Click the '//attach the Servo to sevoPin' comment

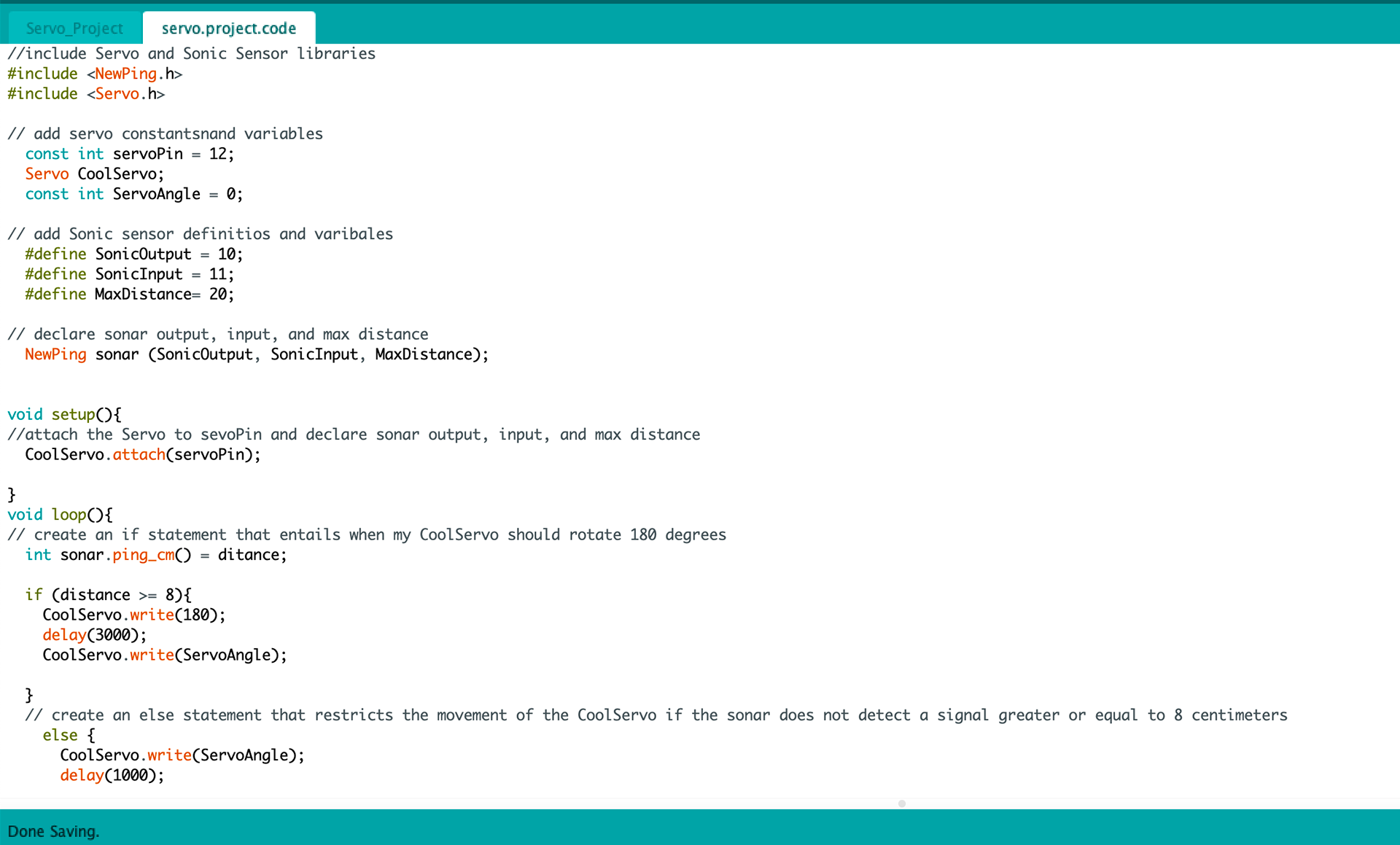[354, 435]
